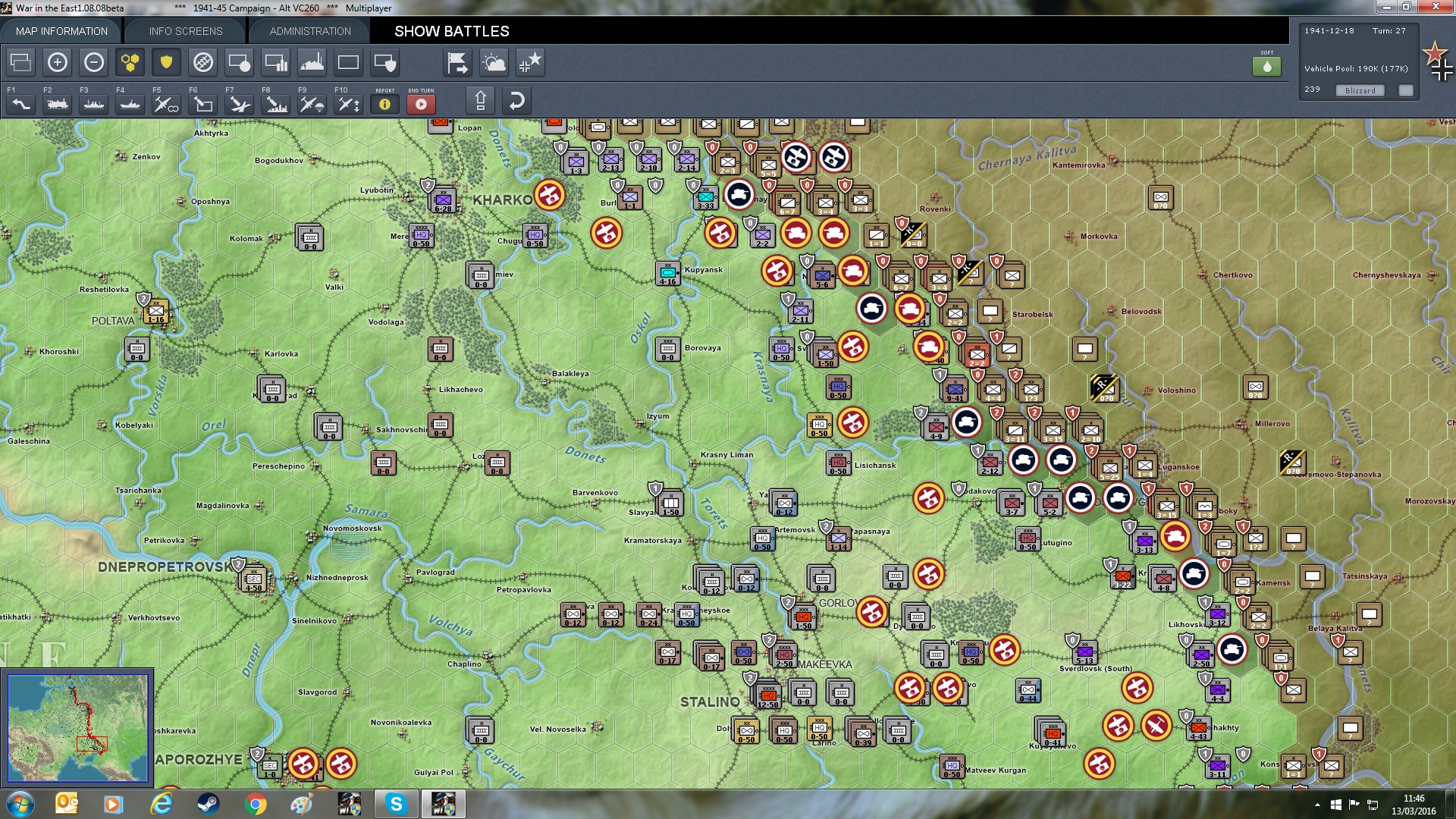The image size is (1456, 819).
Task: Click the overlapping windows toolbar icon
Action: coord(21,62)
